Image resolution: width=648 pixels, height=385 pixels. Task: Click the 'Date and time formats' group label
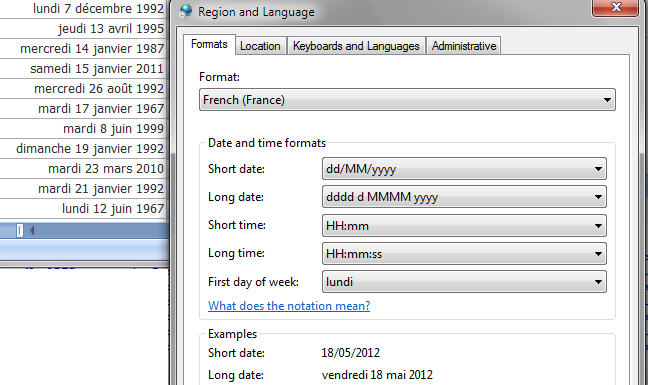267,143
